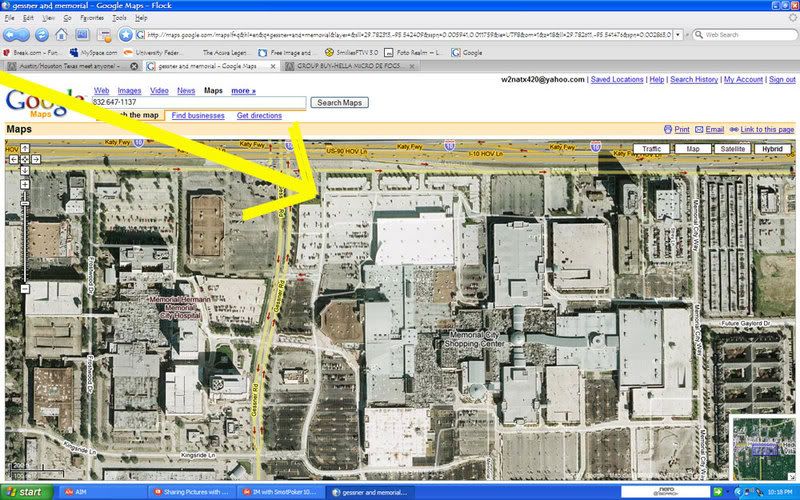The height and width of the screenshot is (500, 800).
Task: Click the Windows Start button
Action: tap(26, 492)
